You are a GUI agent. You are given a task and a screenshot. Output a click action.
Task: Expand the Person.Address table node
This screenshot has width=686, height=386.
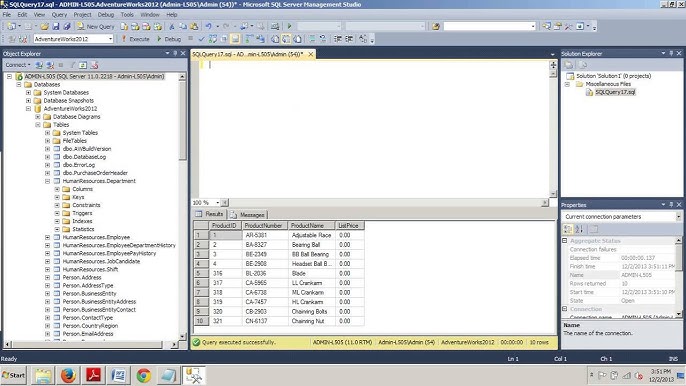click(x=47, y=277)
